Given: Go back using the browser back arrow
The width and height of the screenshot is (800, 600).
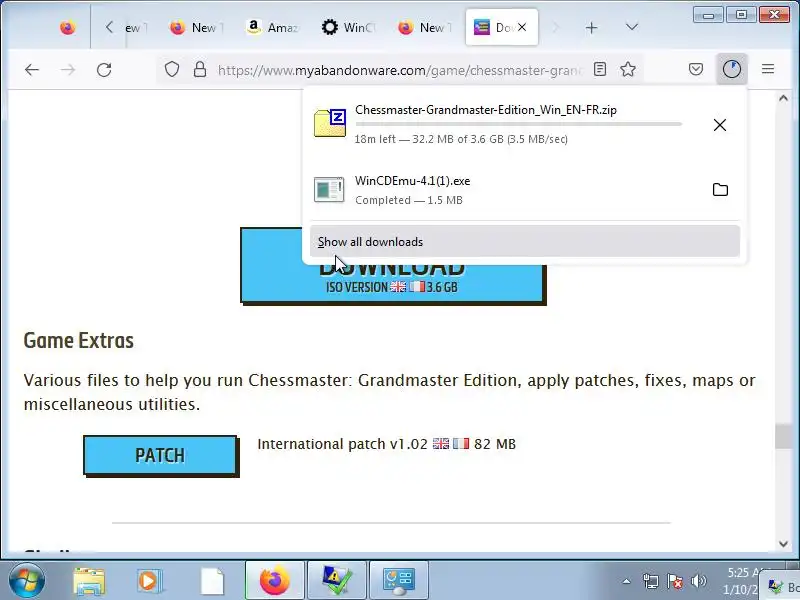Looking at the screenshot, I should pos(32,69).
